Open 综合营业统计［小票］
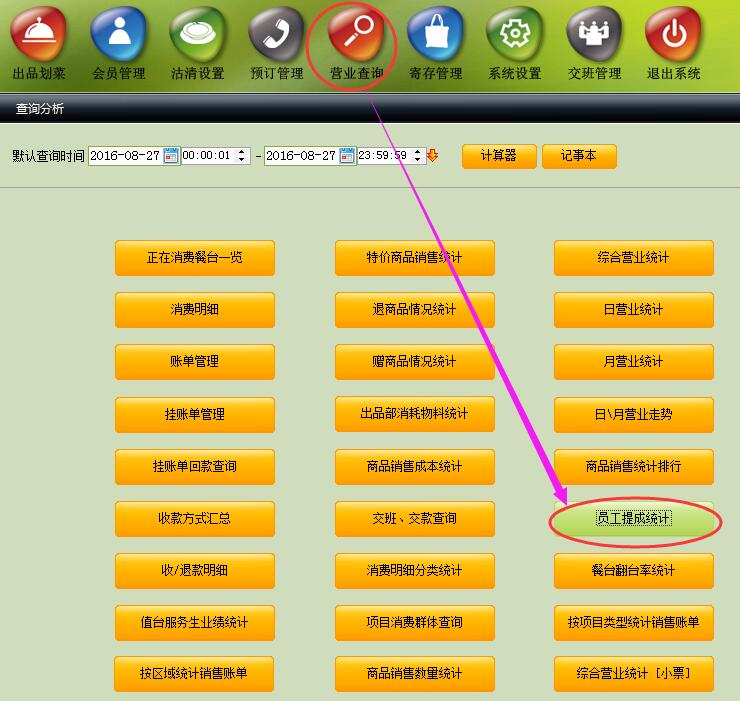Screen dimensions: 740x701 point(633,674)
